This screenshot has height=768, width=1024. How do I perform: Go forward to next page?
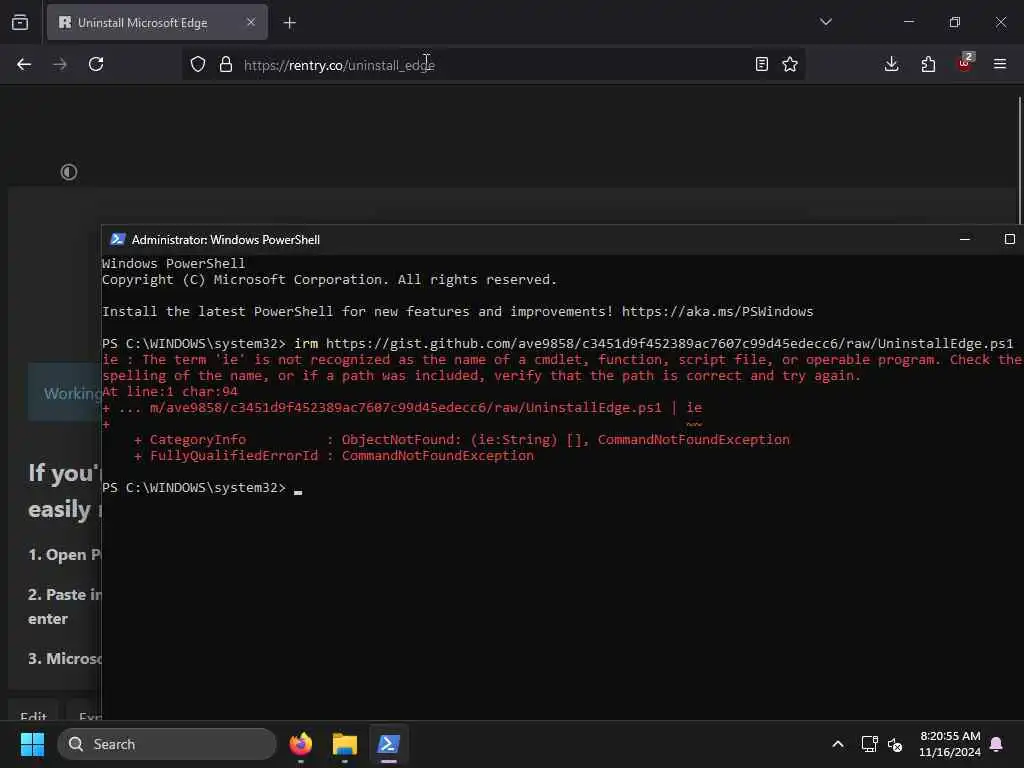coord(60,64)
